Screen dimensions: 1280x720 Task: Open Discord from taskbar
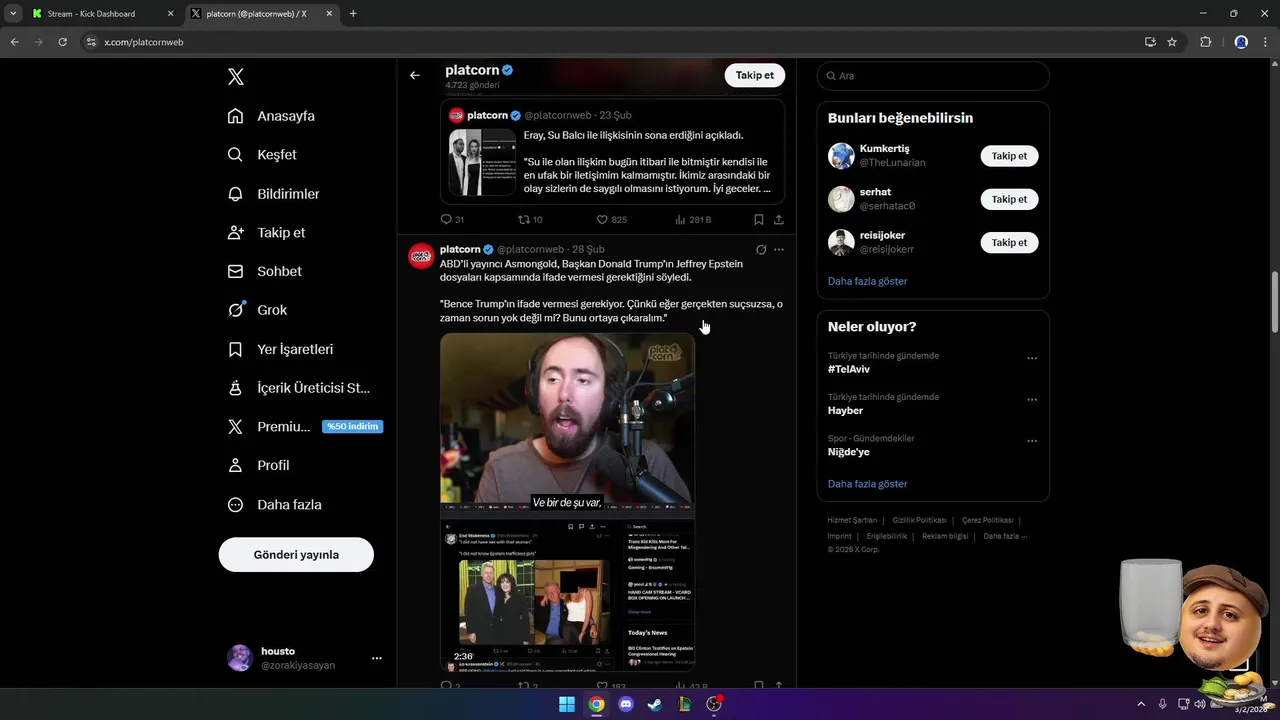pos(626,704)
